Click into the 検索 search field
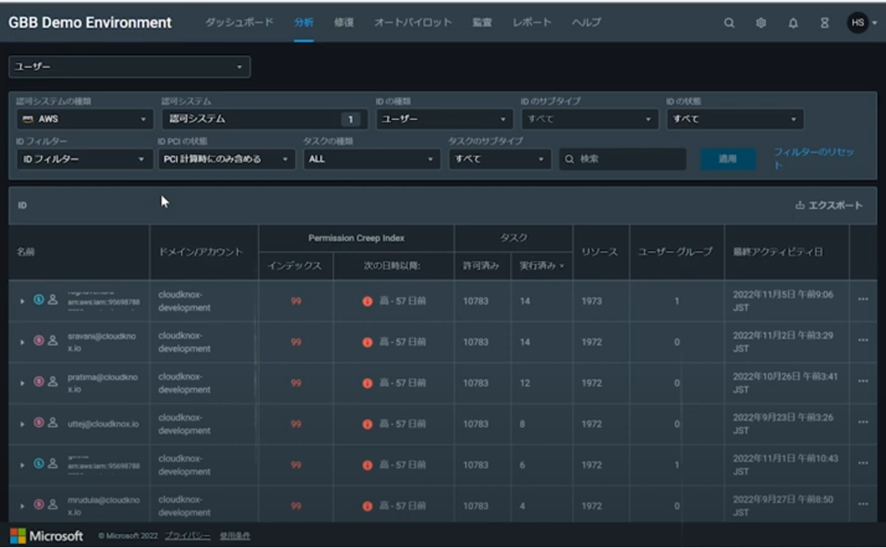Viewport: 886px width, 548px height. (x=623, y=159)
